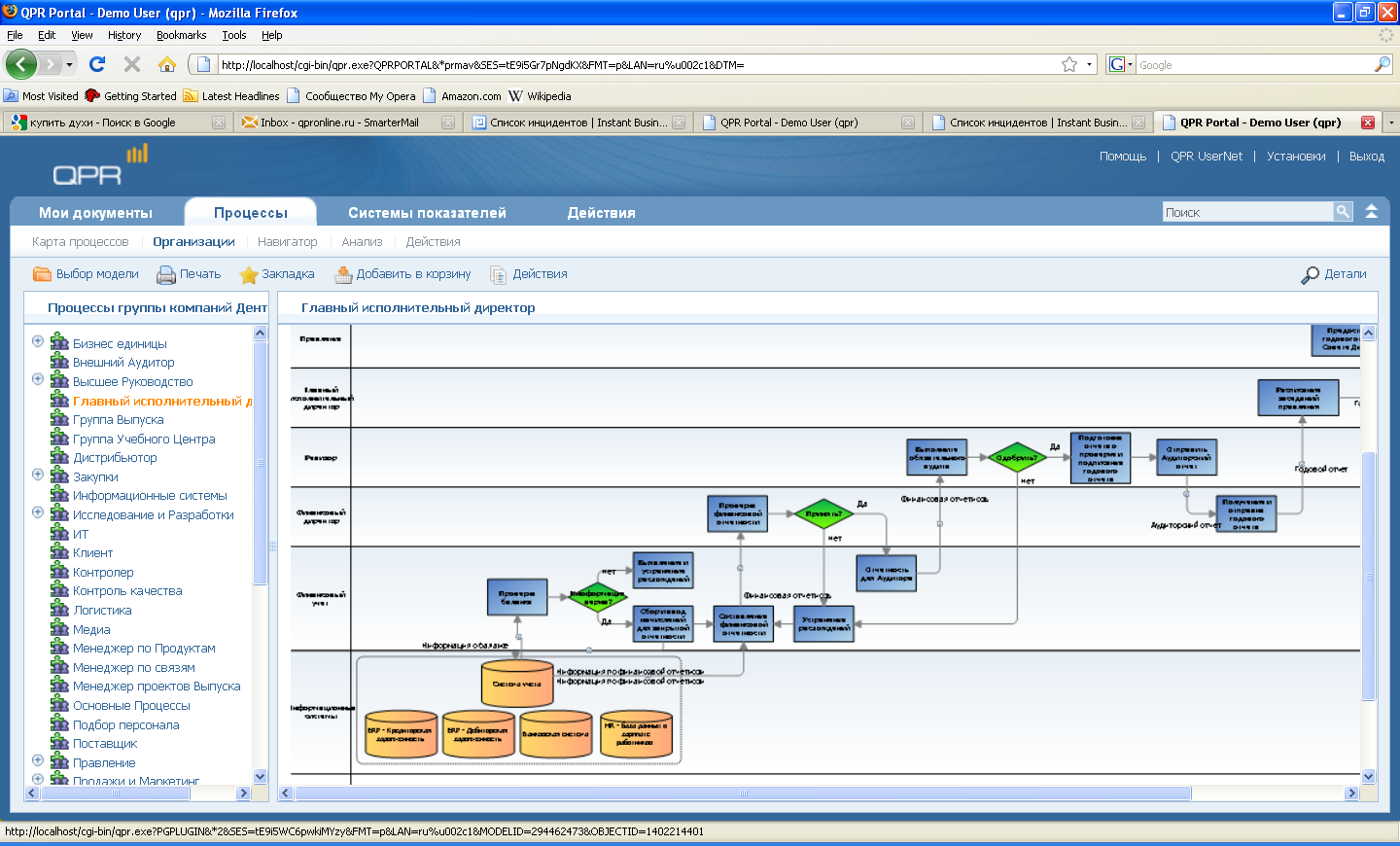Click the Google search magnifier icon
This screenshot has height=846, width=1400.
(1382, 64)
